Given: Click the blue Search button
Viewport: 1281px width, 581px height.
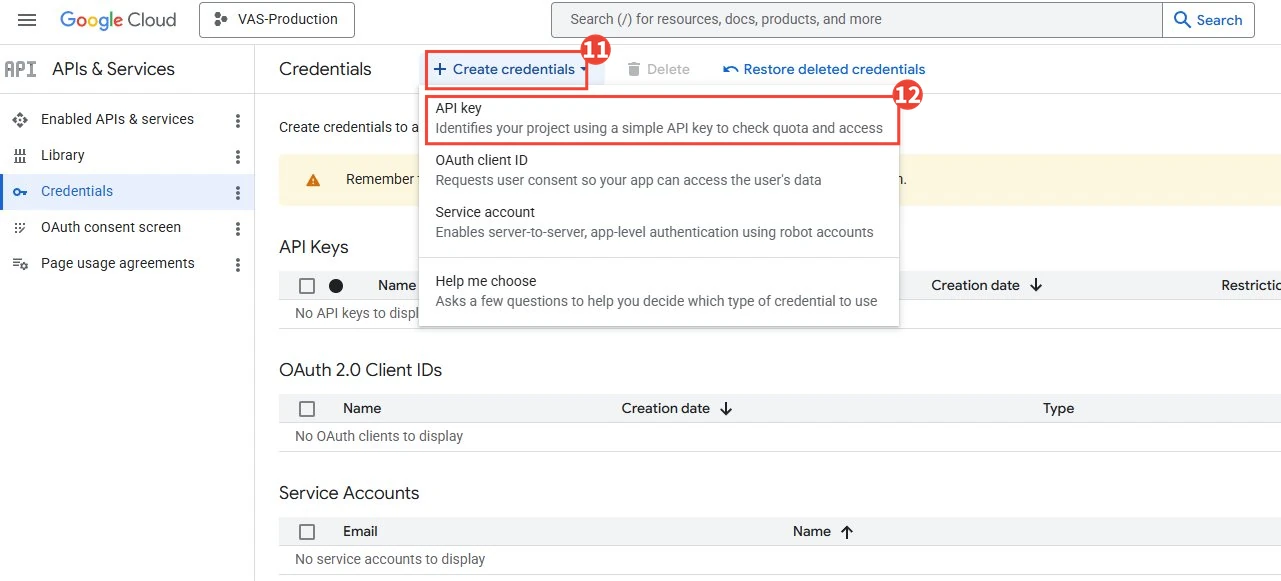Looking at the screenshot, I should click(1208, 20).
